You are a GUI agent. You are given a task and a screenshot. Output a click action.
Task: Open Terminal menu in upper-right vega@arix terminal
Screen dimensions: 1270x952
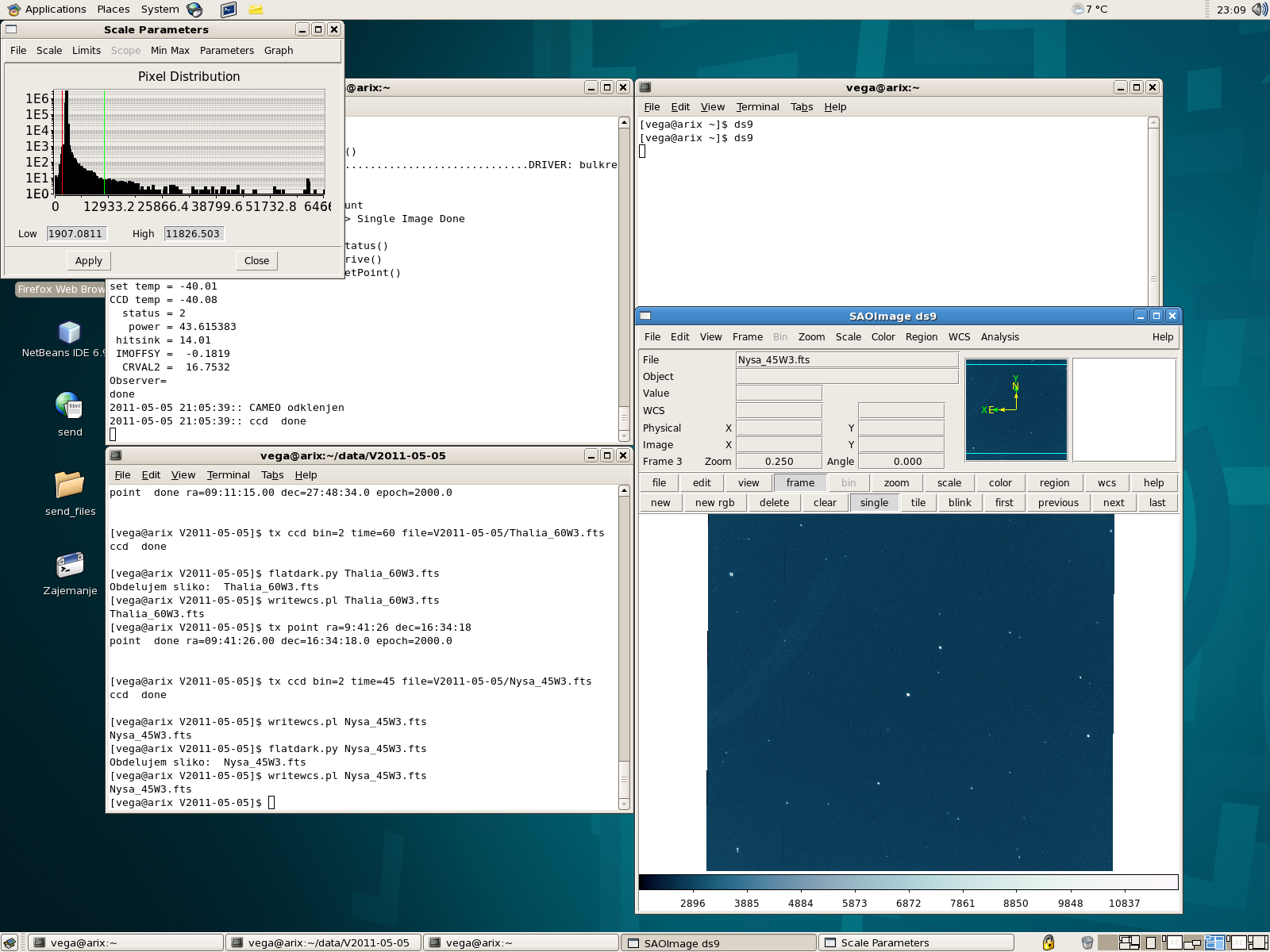[757, 106]
